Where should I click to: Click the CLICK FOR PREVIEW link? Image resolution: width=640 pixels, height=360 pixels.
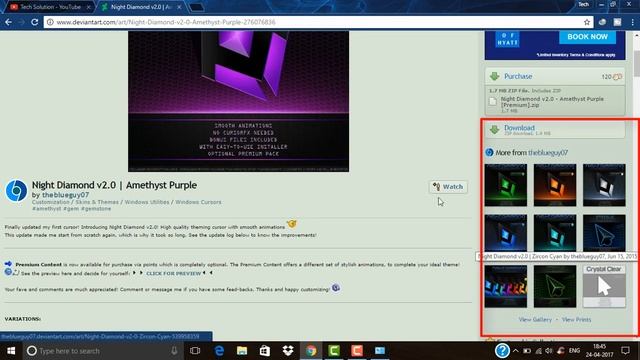point(173,273)
